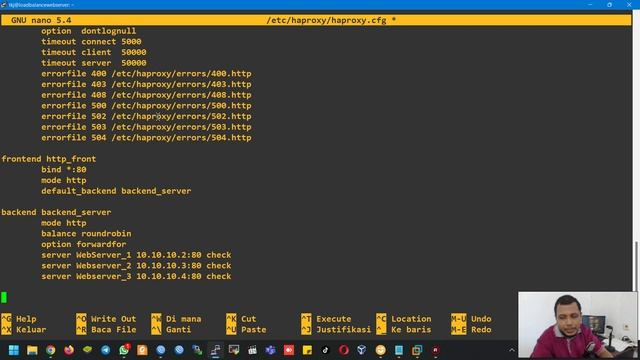The height and width of the screenshot is (360, 640).
Task: Click the 'errorfile 504' line
Action: [x=146, y=138]
